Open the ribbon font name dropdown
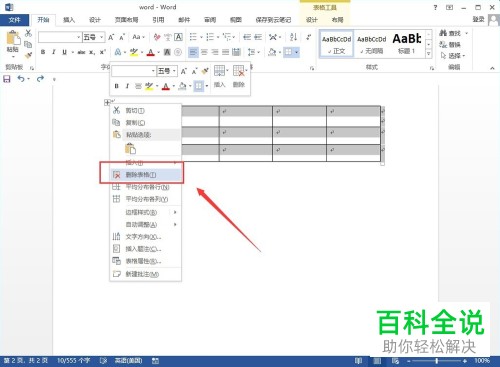Viewport: 500px width, 367px height. pyautogui.click(x=79, y=37)
